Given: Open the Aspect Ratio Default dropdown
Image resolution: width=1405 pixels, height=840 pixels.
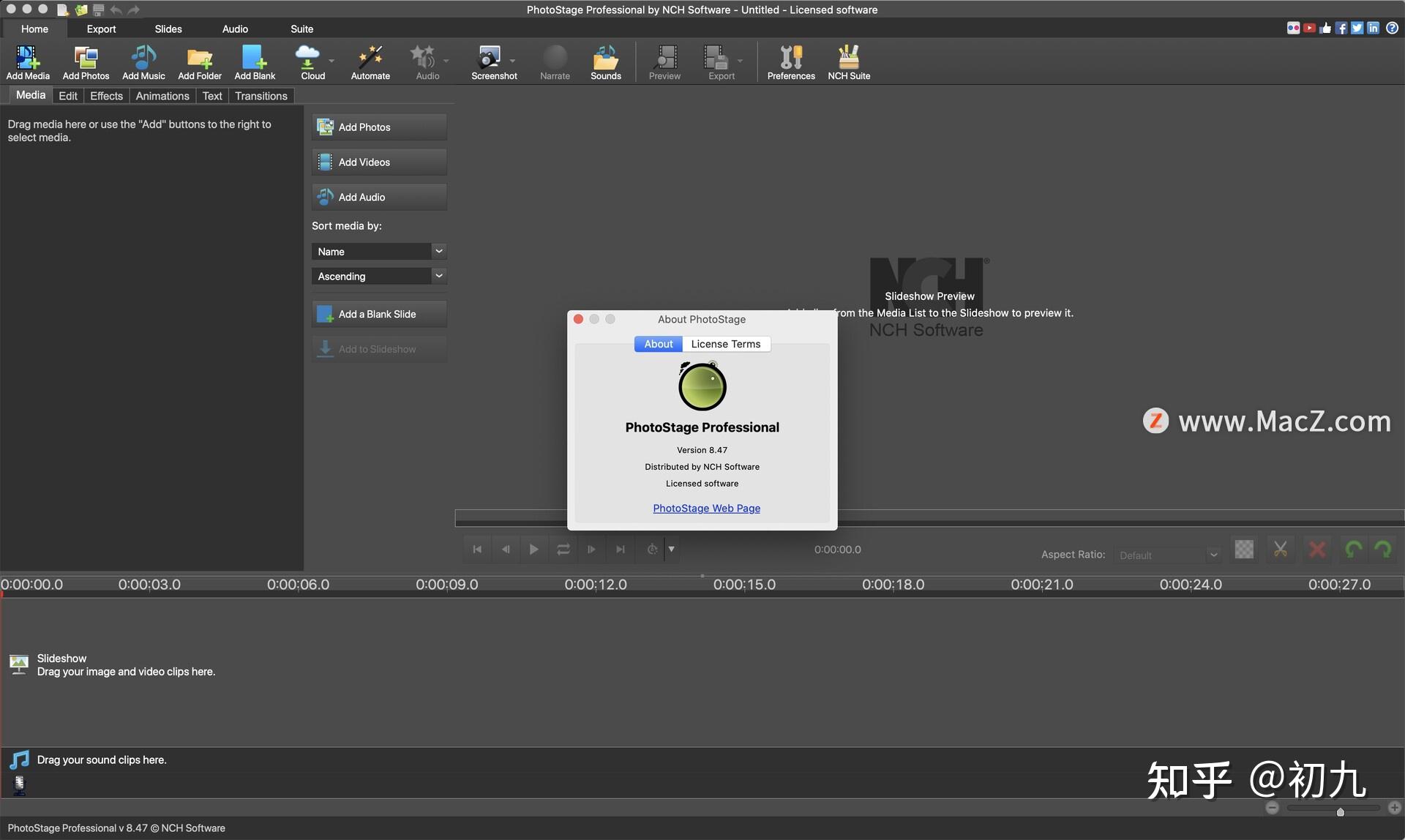Looking at the screenshot, I should pos(1168,555).
